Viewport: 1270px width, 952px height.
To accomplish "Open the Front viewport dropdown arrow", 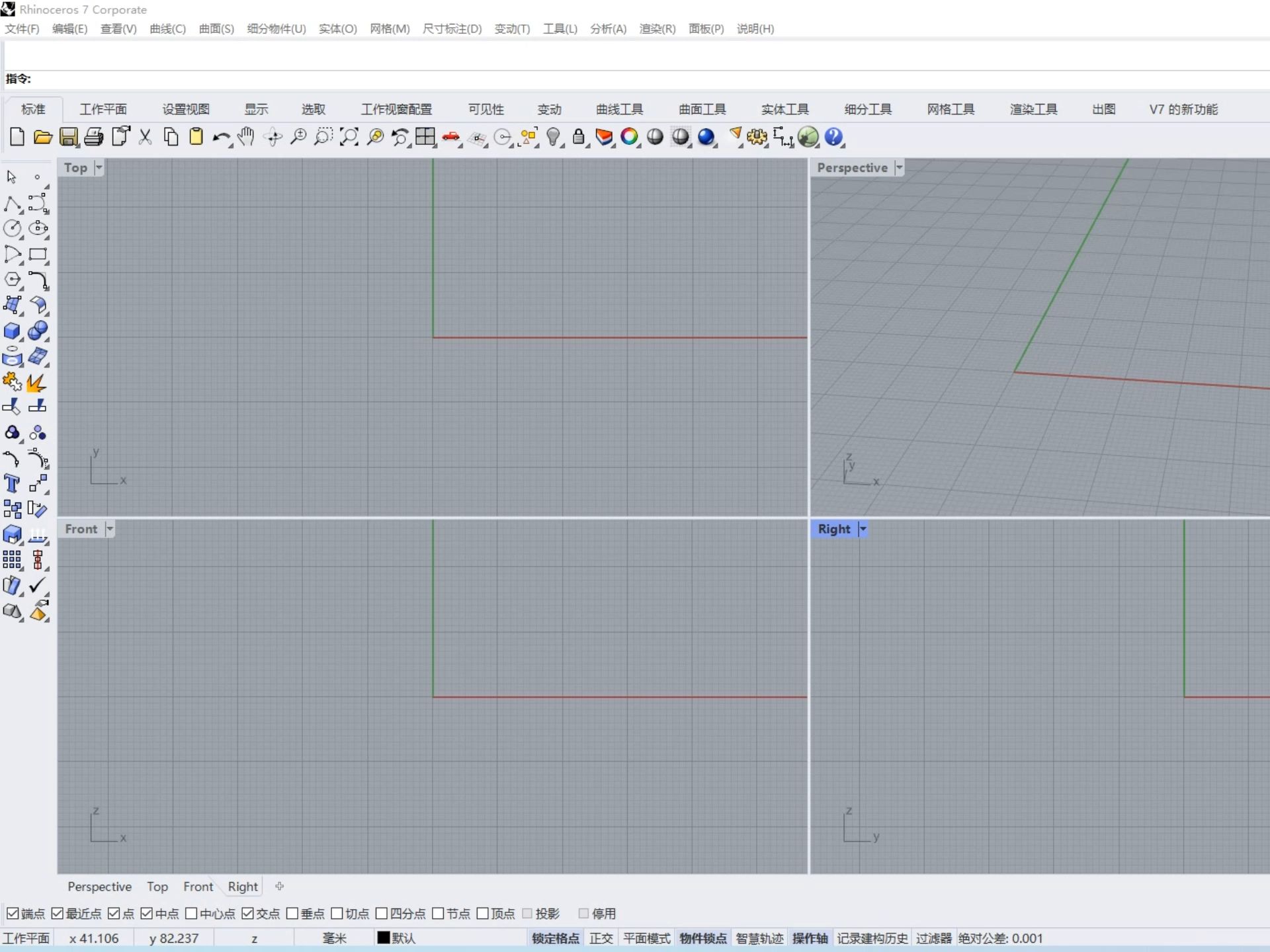I will coord(110,529).
